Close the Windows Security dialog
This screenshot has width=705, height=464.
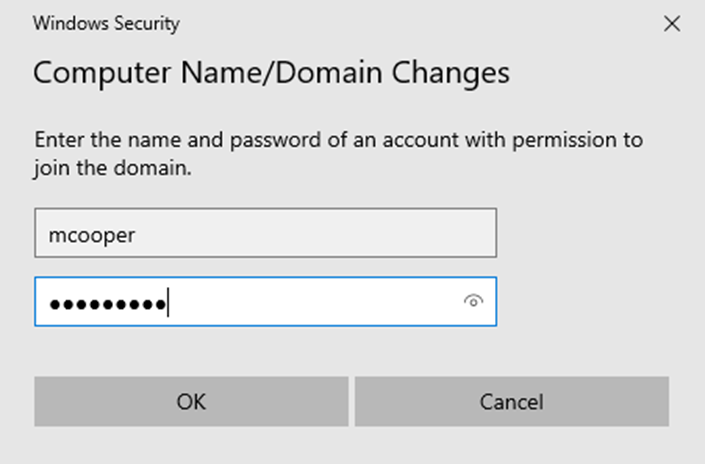pos(672,23)
